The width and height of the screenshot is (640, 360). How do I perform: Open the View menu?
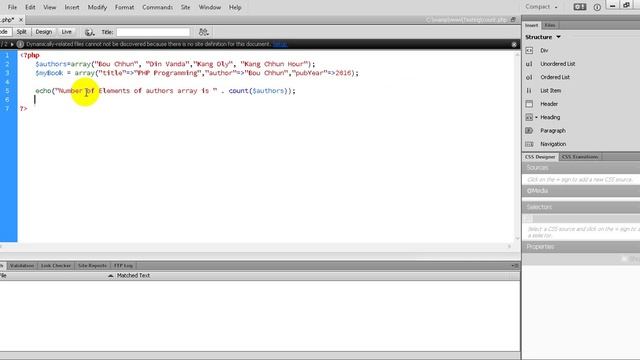50,7
